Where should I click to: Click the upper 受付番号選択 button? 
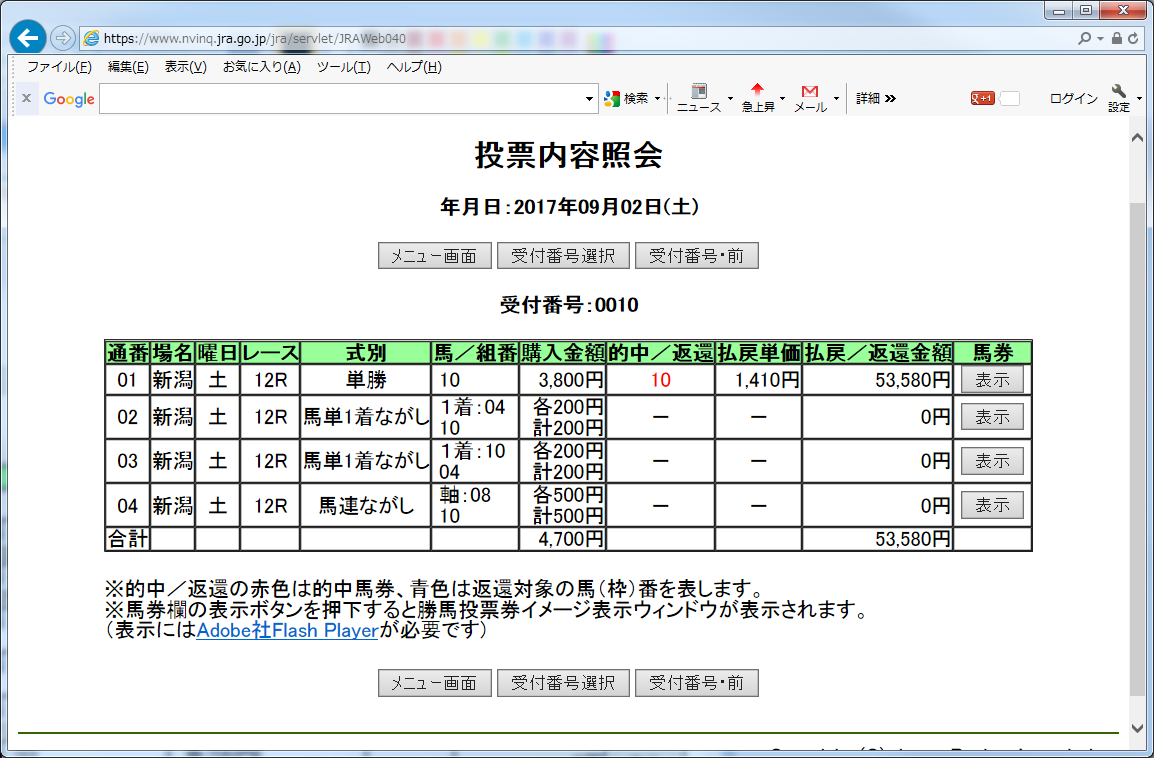563,255
